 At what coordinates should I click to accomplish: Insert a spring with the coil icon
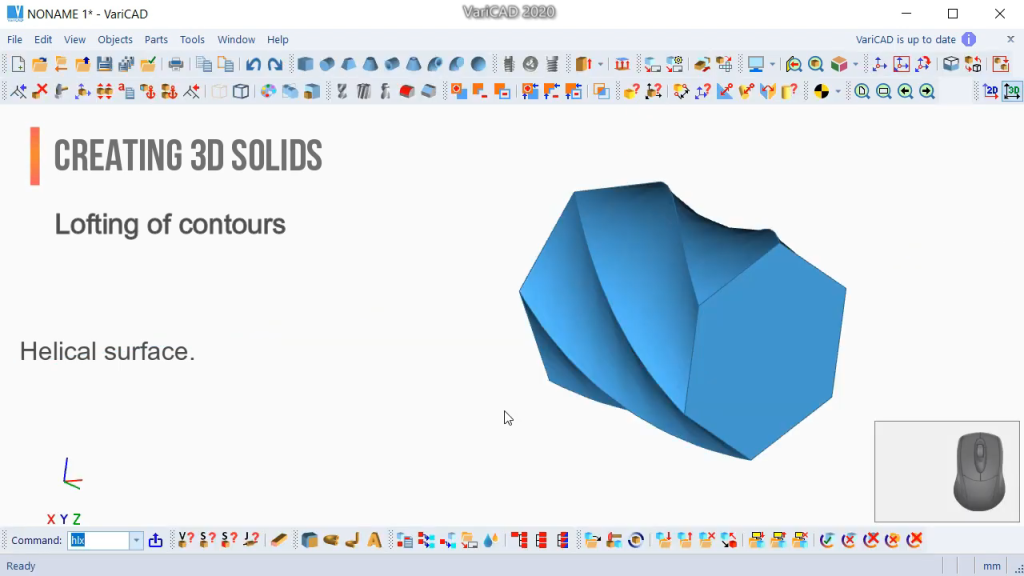(552, 64)
